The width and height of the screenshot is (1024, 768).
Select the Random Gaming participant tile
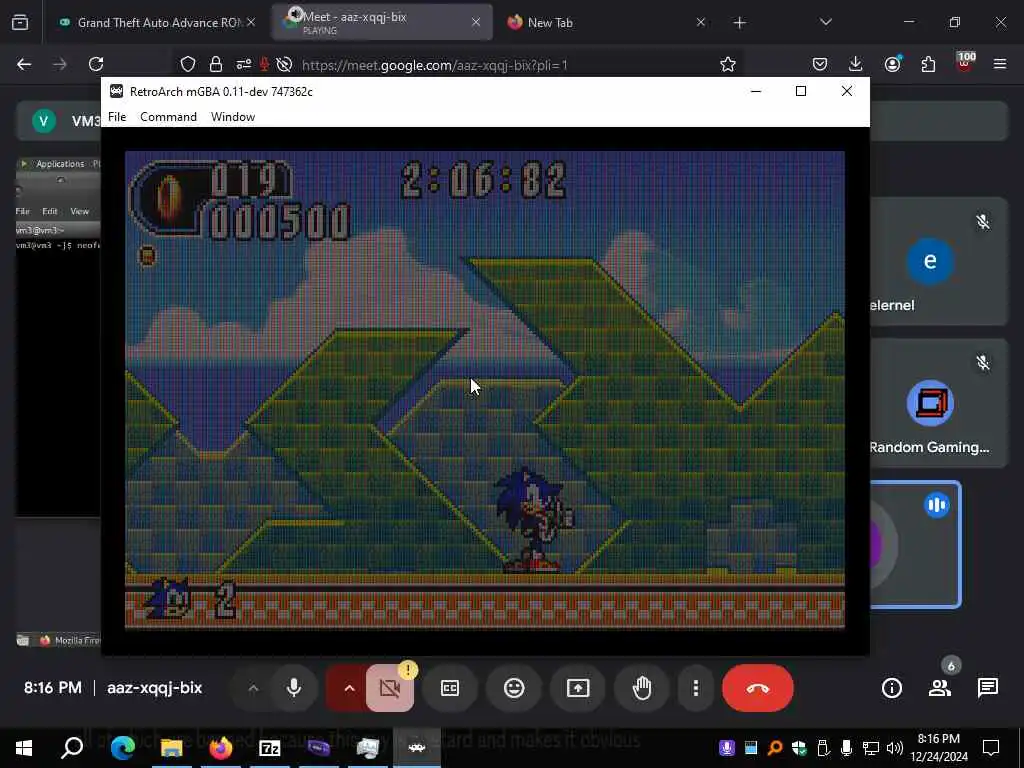[940, 403]
